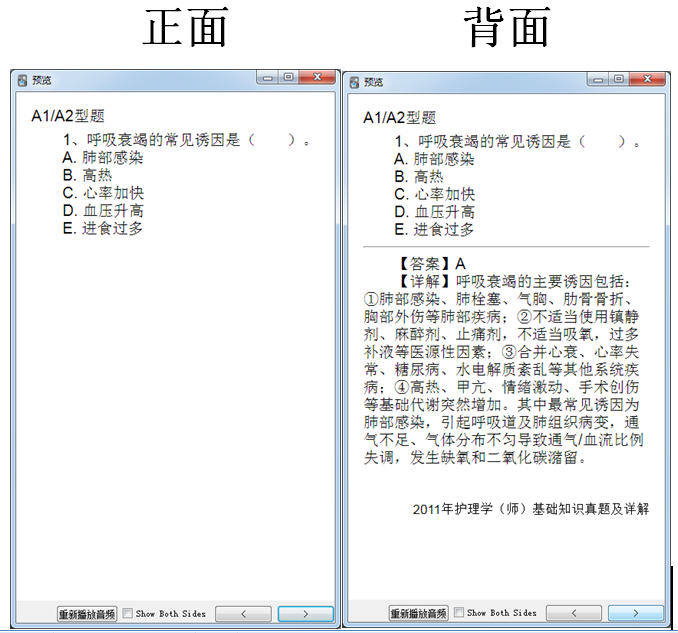Click A1/A2型题 heading in right window
Screen dimensions: 678x633
coord(400,118)
